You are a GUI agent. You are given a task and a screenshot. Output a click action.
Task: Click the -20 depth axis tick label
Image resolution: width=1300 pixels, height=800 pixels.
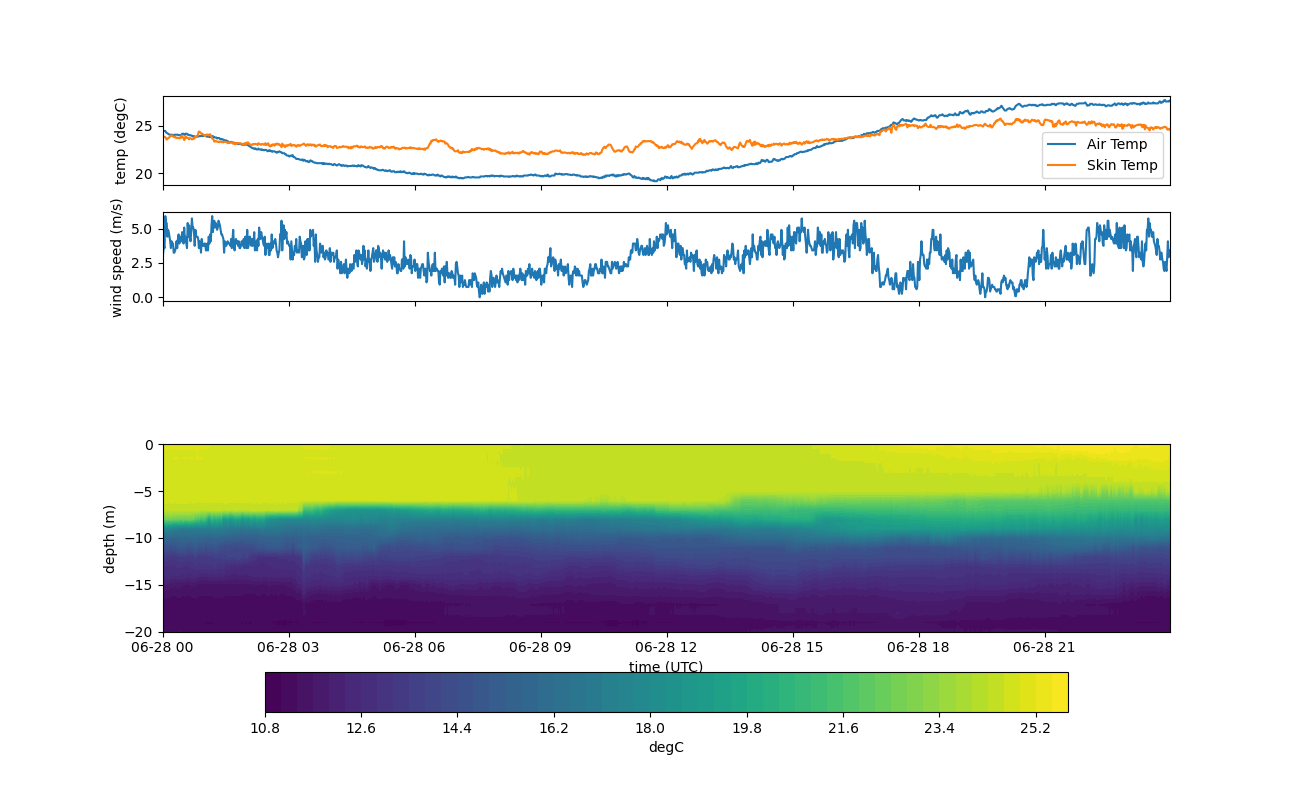tap(142, 632)
